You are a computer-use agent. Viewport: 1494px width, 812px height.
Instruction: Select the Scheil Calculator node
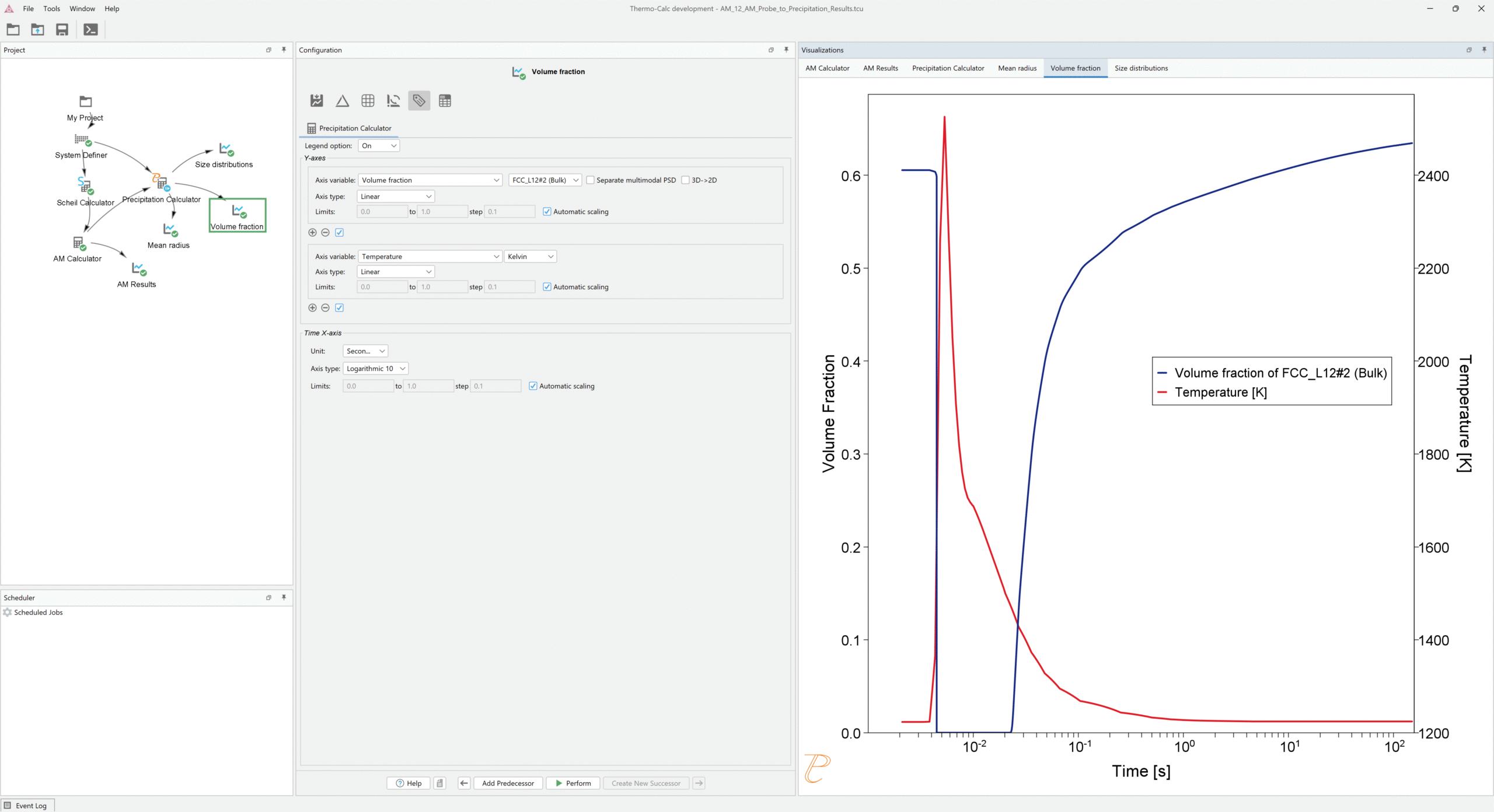[85, 185]
